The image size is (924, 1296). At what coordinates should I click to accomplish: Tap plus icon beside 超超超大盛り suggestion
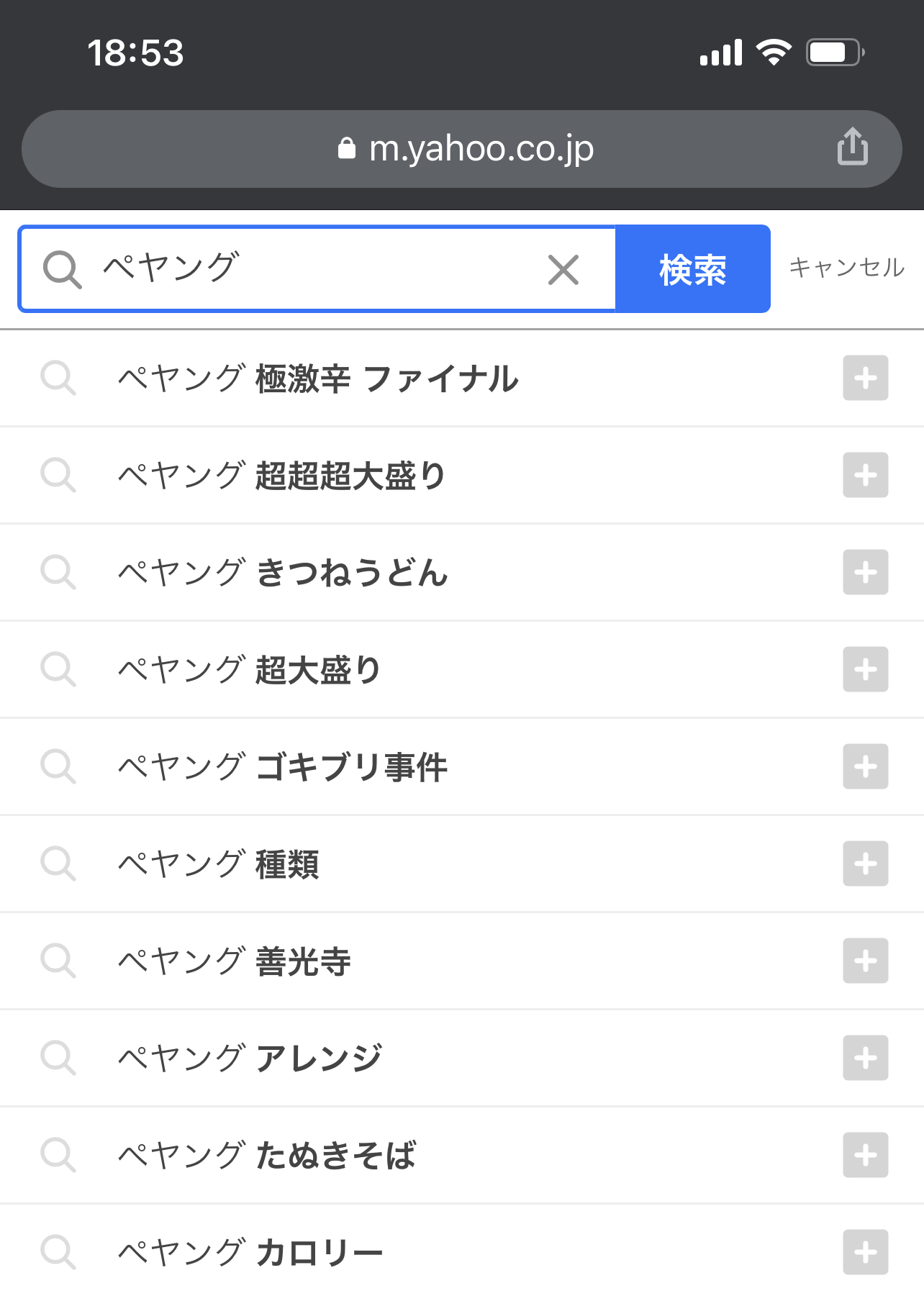tap(865, 475)
